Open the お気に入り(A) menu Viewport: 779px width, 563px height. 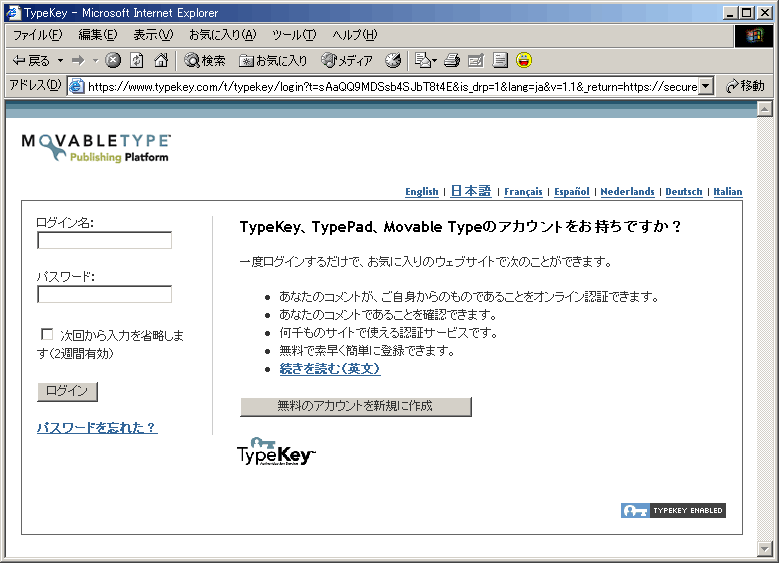(x=223, y=35)
